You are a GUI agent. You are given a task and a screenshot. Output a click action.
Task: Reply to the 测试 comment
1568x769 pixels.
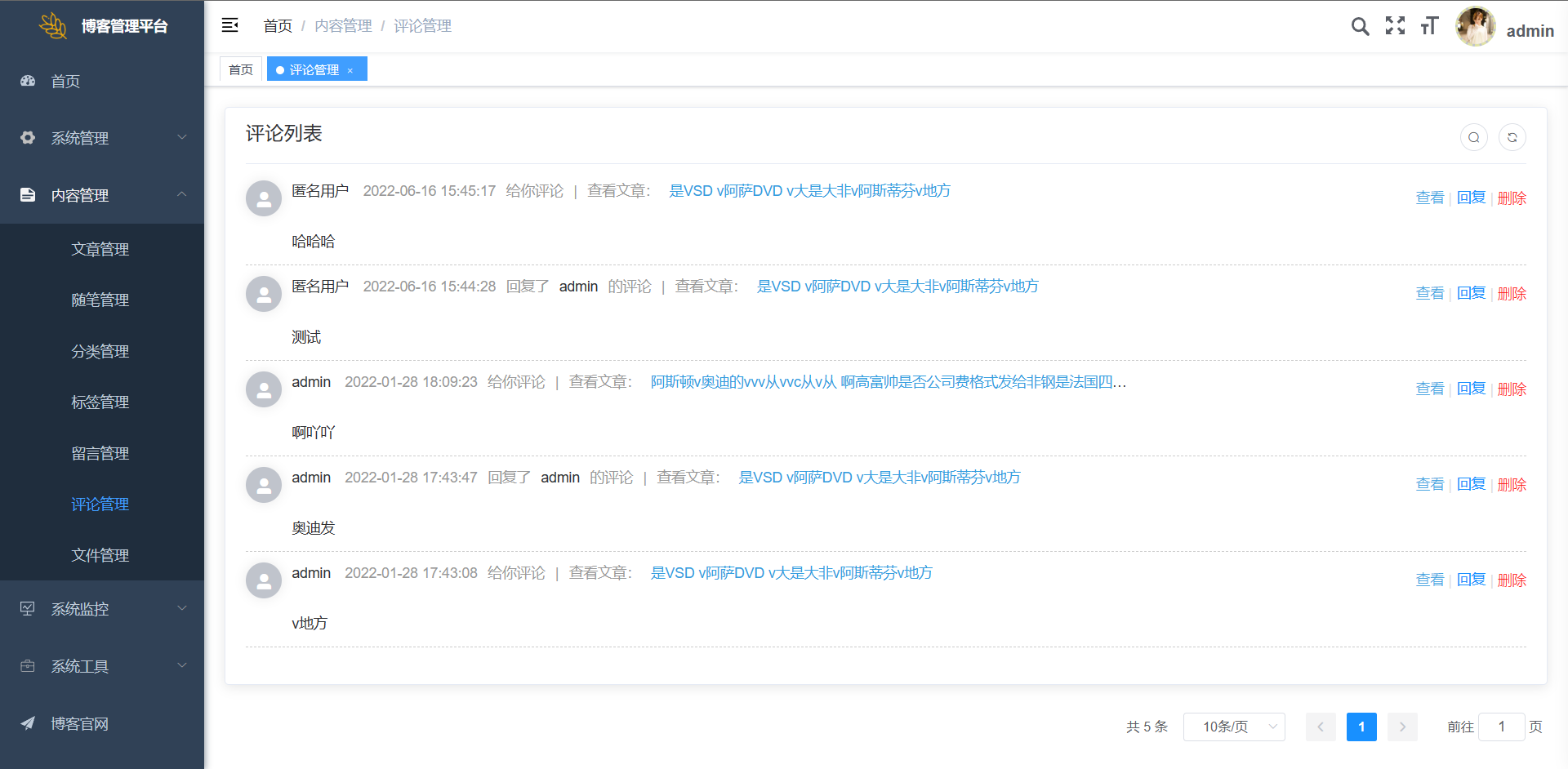pos(1471,293)
